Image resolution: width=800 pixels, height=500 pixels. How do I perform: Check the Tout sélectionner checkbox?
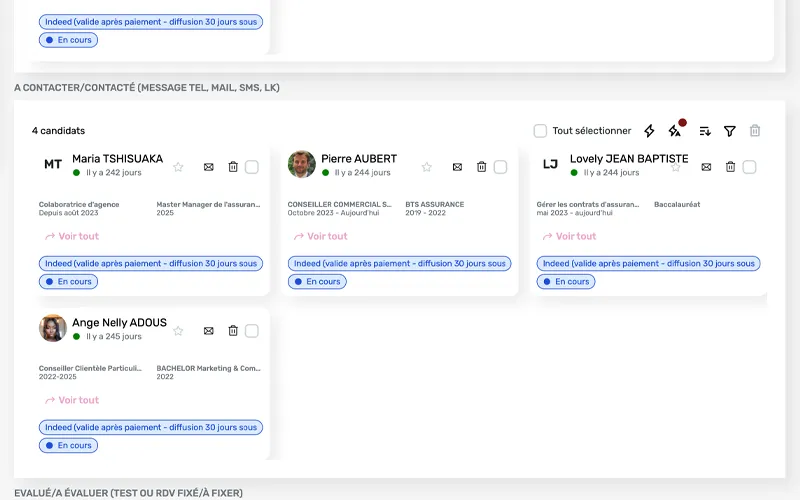pyautogui.click(x=540, y=131)
